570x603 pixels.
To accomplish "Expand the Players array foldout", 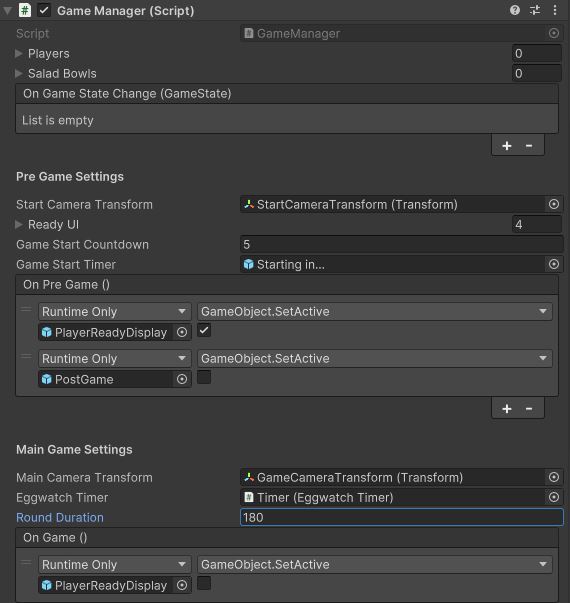I will tap(18, 53).
